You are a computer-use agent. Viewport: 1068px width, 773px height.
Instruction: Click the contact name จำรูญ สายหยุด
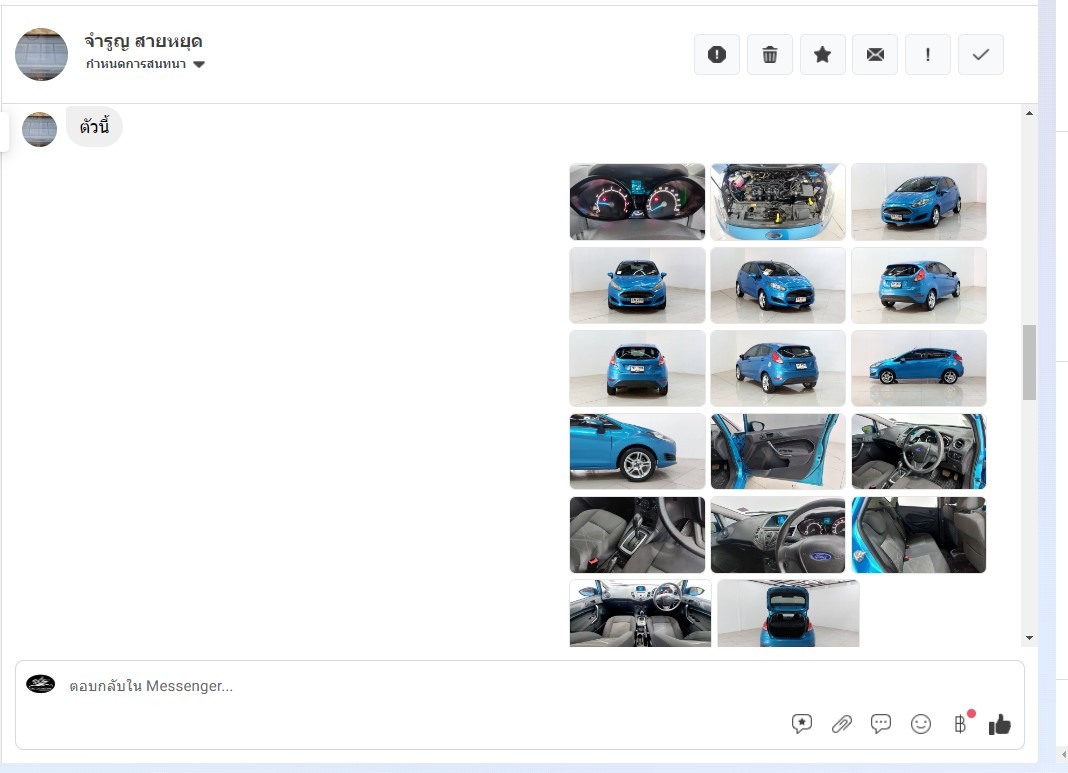pos(144,42)
